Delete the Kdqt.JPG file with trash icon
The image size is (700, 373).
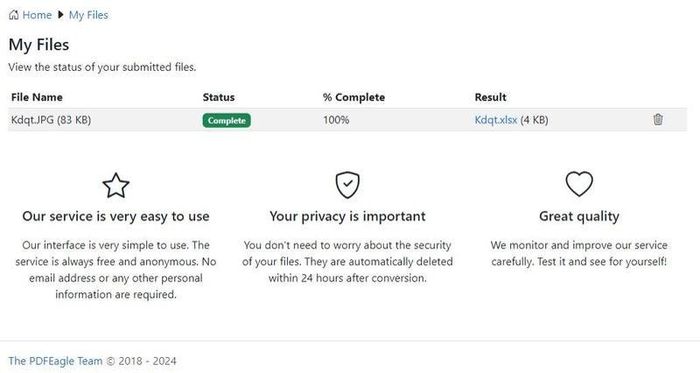[x=658, y=120]
